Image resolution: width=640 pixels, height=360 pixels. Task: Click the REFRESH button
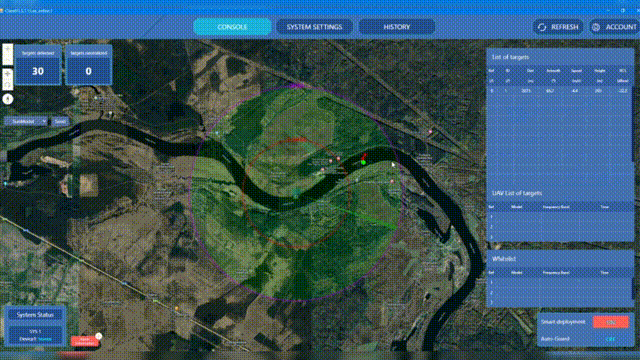tap(558, 27)
